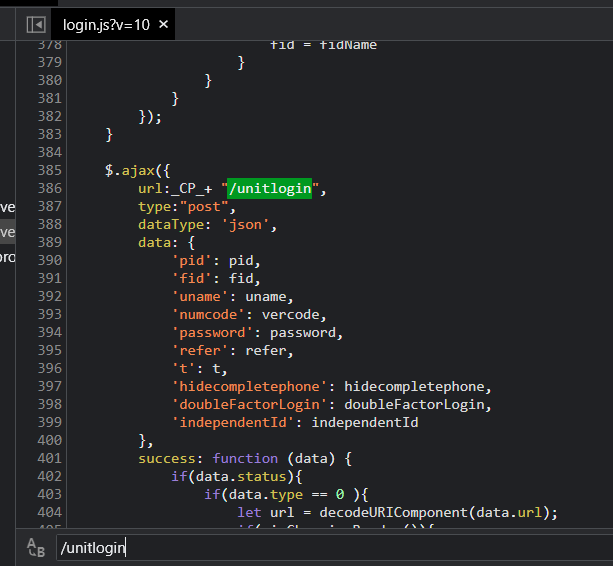Toggle the file navigator sidebar icon
The width and height of the screenshot is (613, 566).
coord(36,25)
